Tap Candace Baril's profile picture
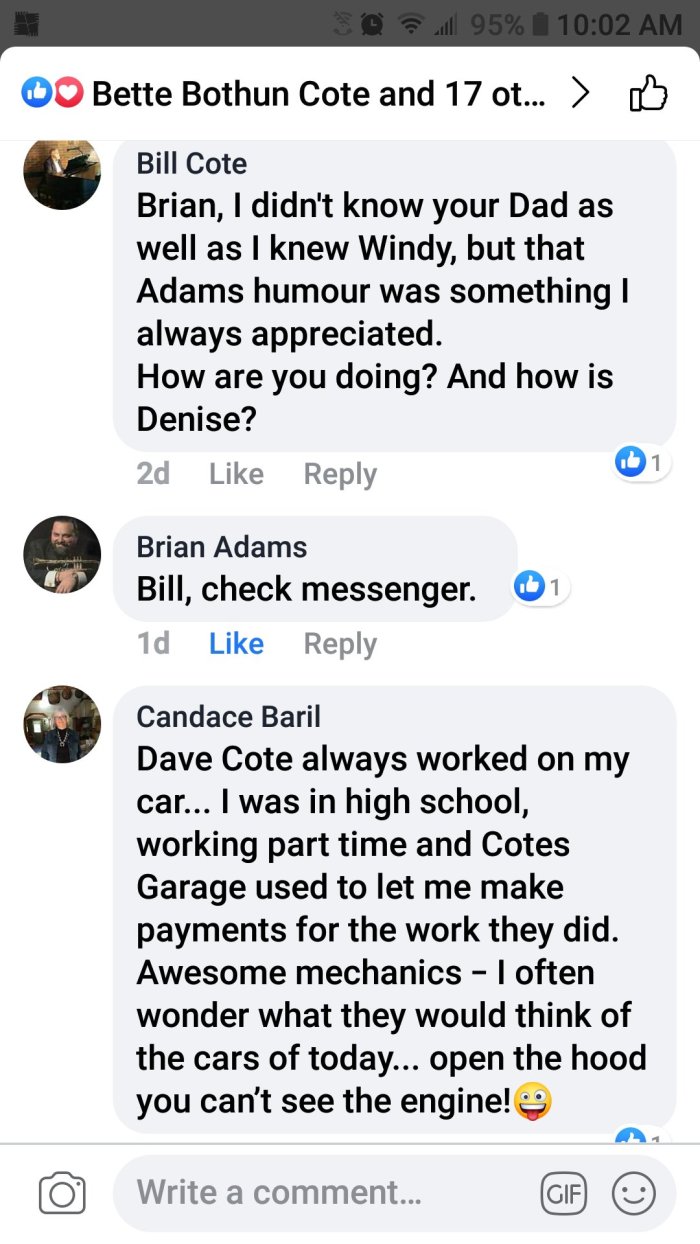The width and height of the screenshot is (700, 1244). point(62,724)
